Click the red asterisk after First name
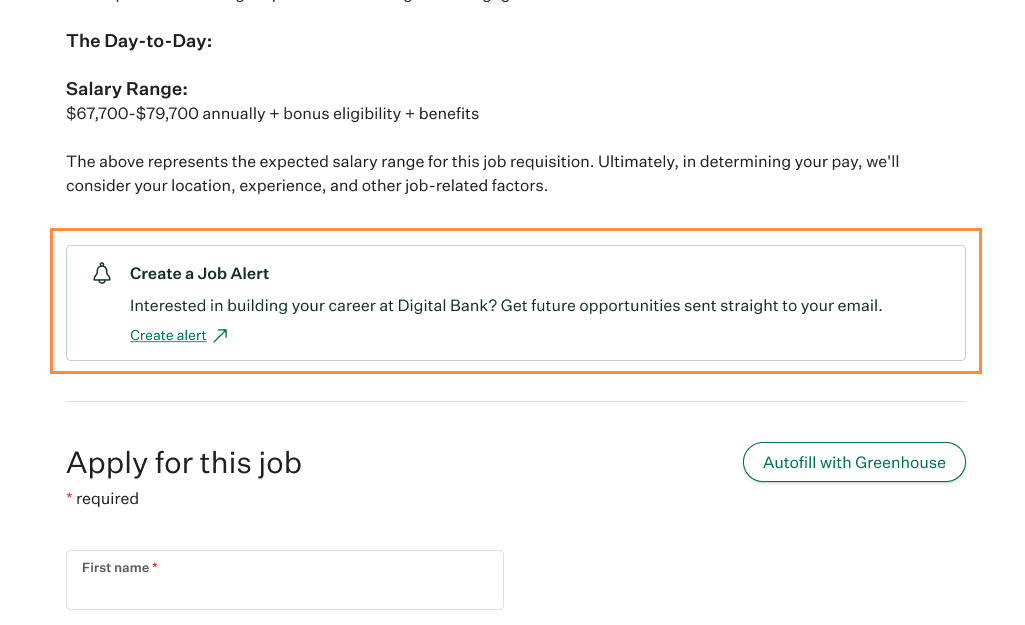The image size is (1025, 625). click(x=155, y=566)
